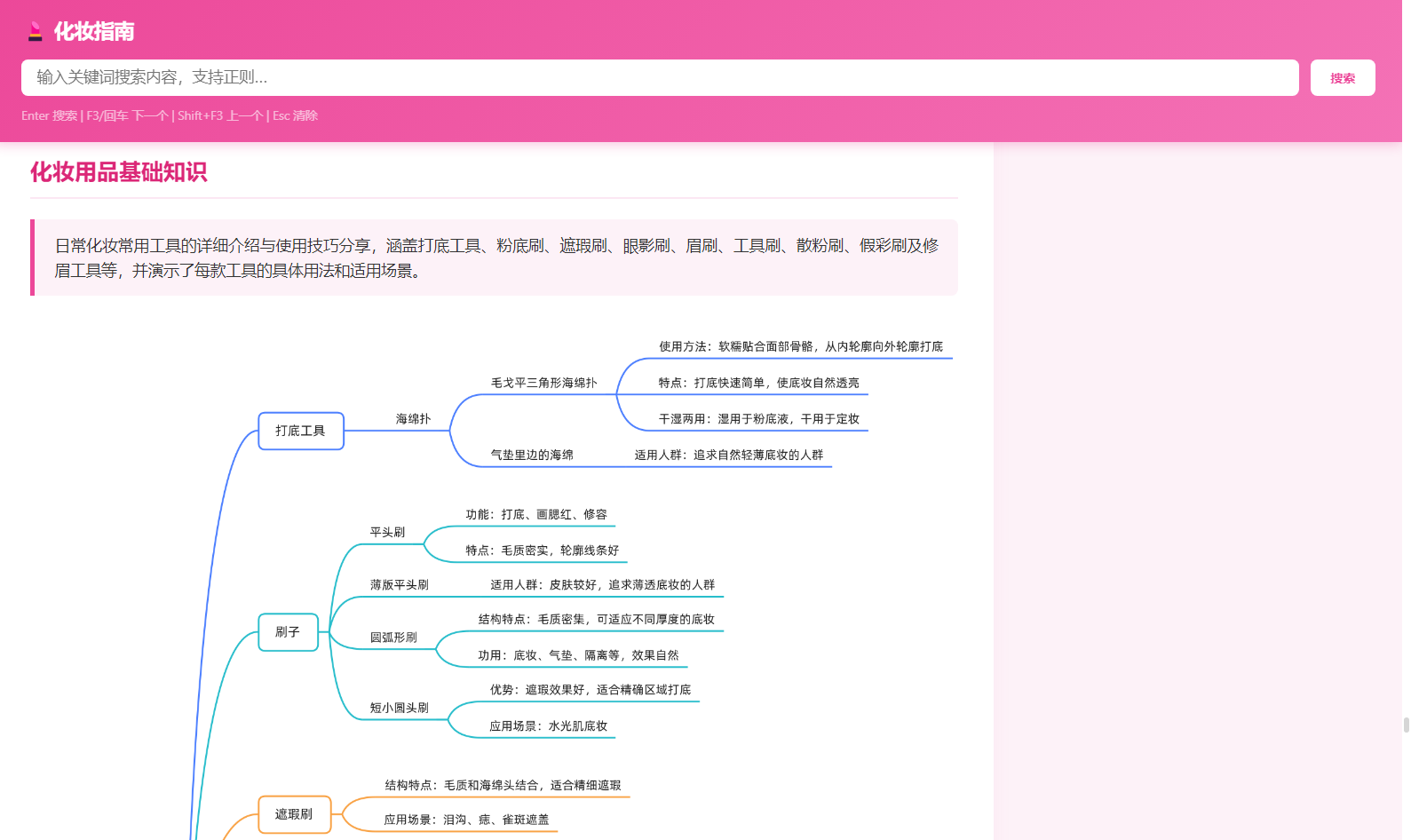
Task: Click the 化妆指南 site title
Action: coord(94,32)
